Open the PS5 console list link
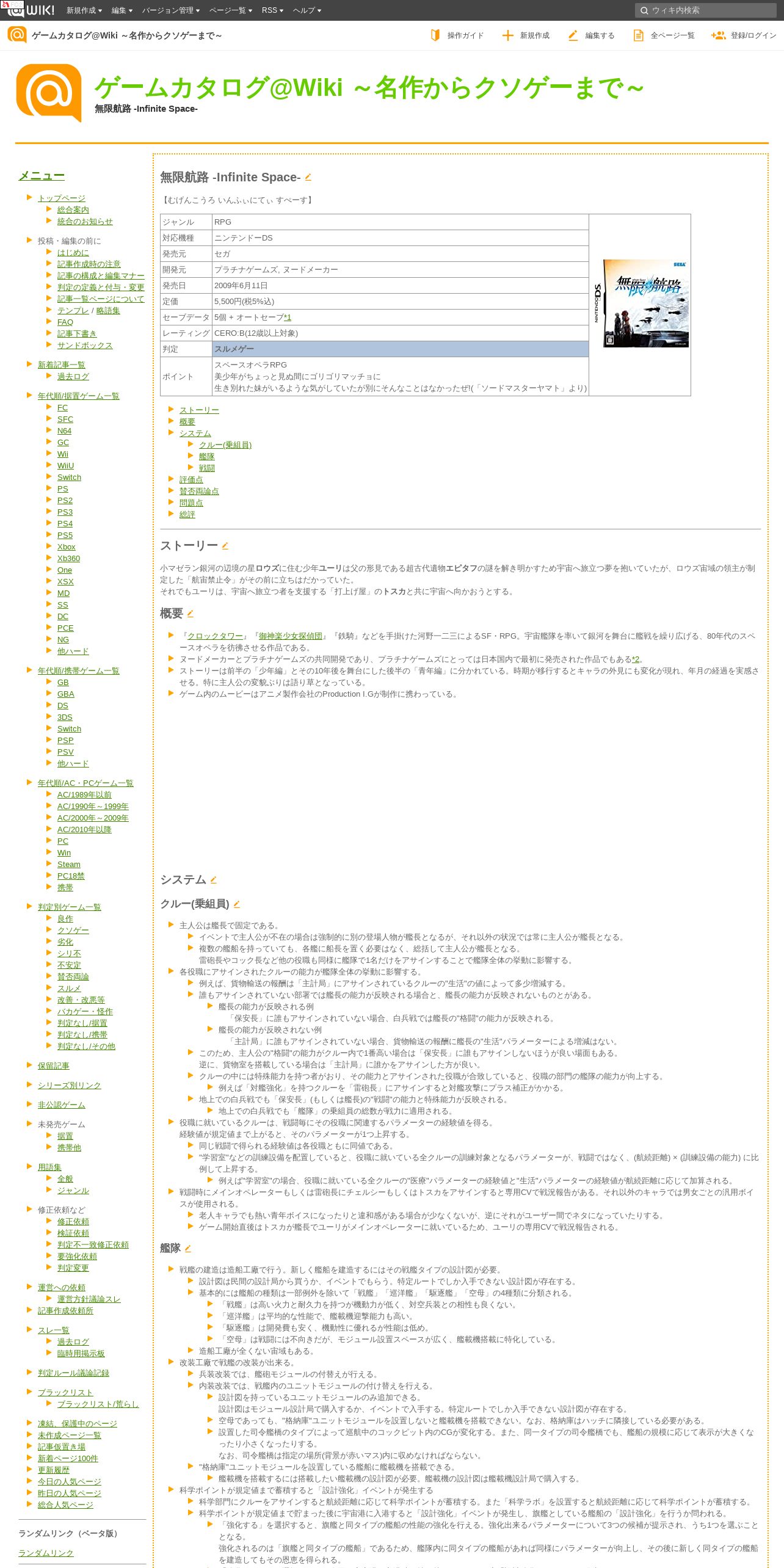Screen dimensions: 784x1568 [65, 535]
